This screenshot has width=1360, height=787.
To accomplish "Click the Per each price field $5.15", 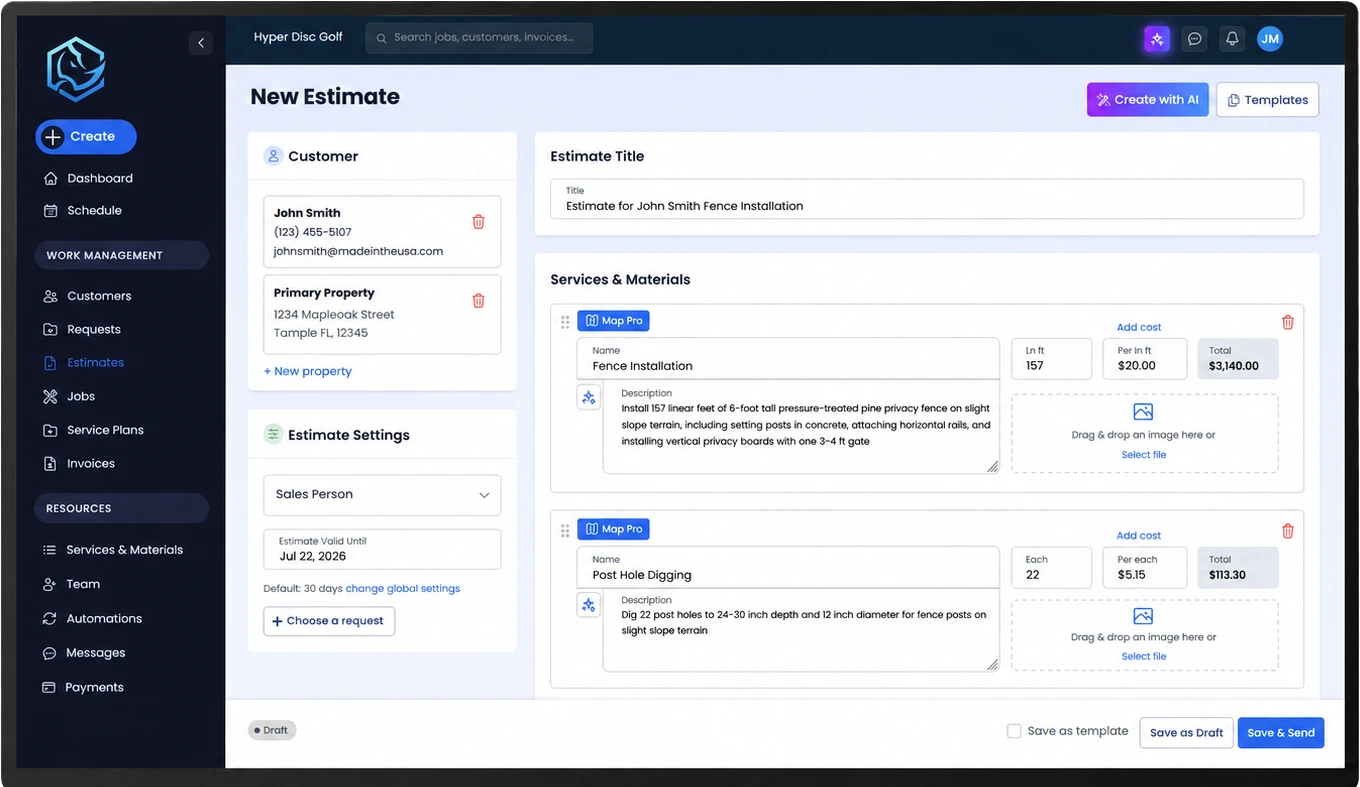I will tap(1145, 567).
